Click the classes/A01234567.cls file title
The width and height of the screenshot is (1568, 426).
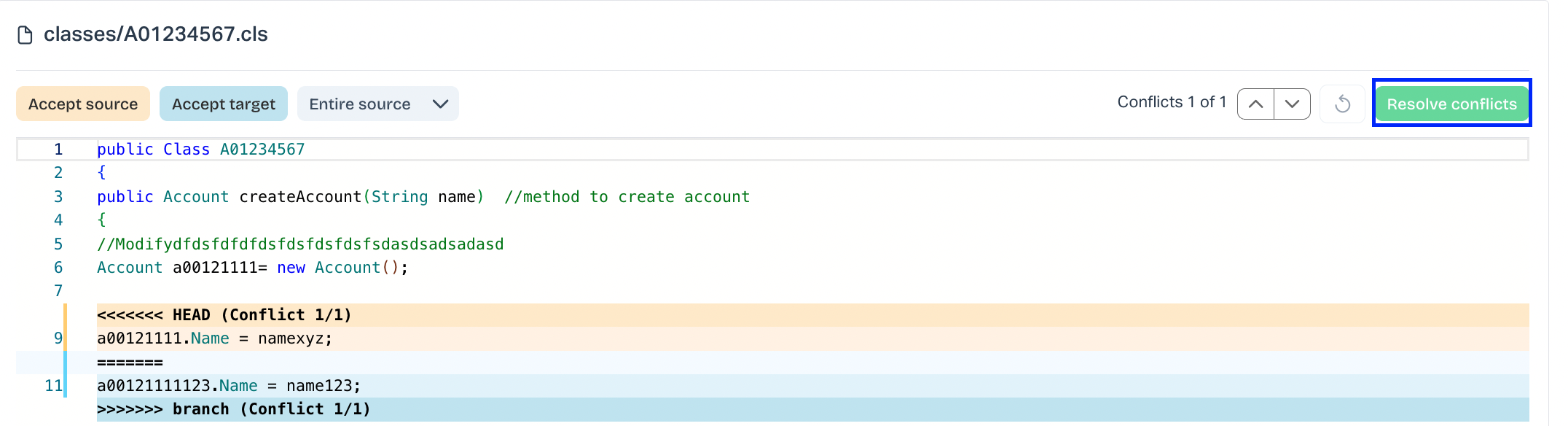point(156,34)
